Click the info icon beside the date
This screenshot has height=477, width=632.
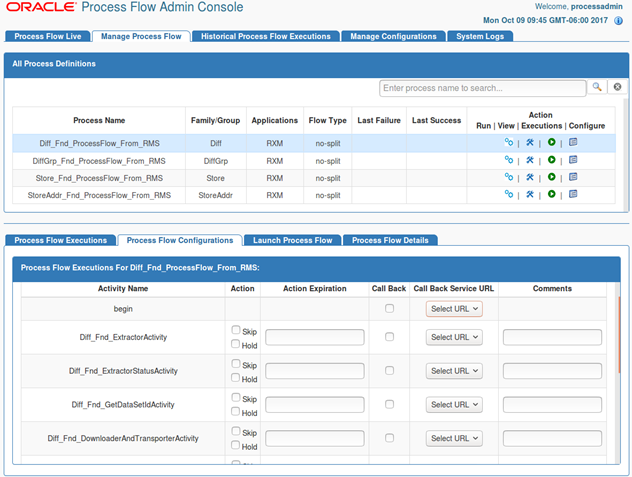coord(618,21)
